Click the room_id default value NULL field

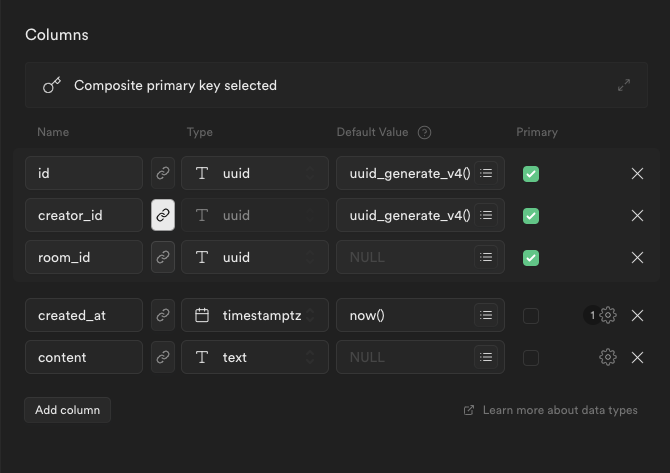(x=405, y=257)
